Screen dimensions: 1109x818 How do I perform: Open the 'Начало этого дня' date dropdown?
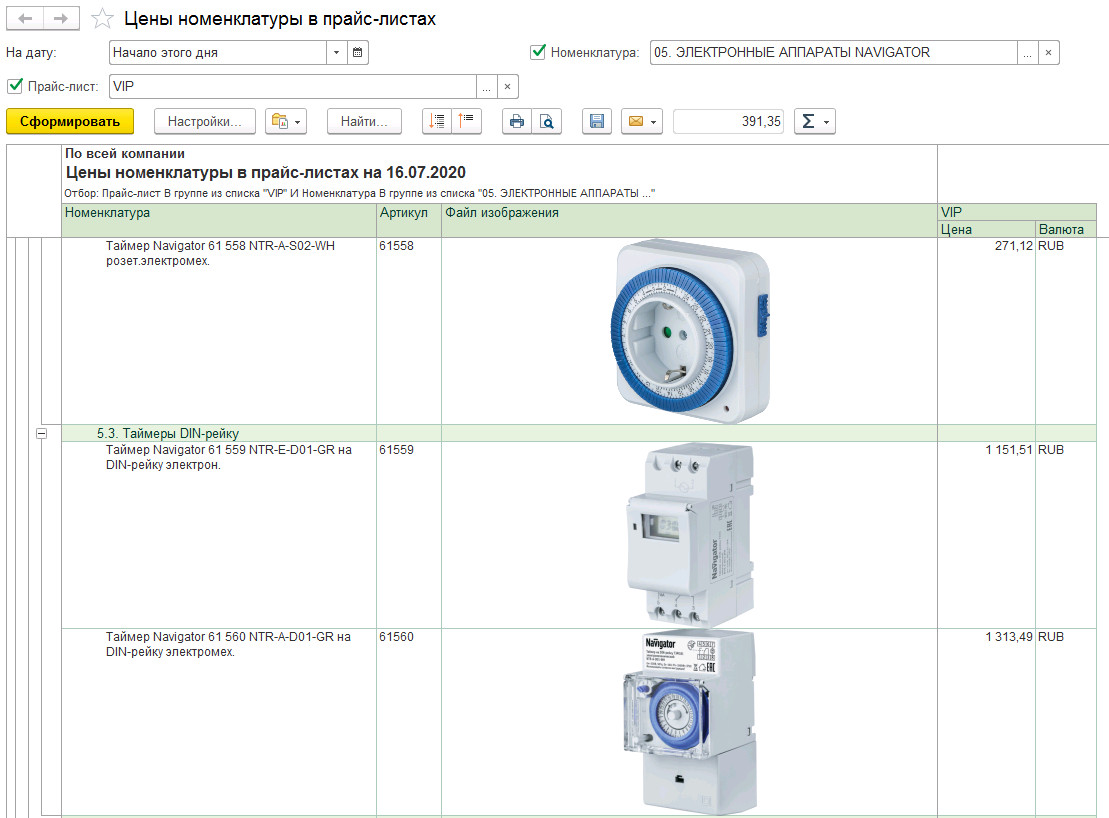pos(336,52)
